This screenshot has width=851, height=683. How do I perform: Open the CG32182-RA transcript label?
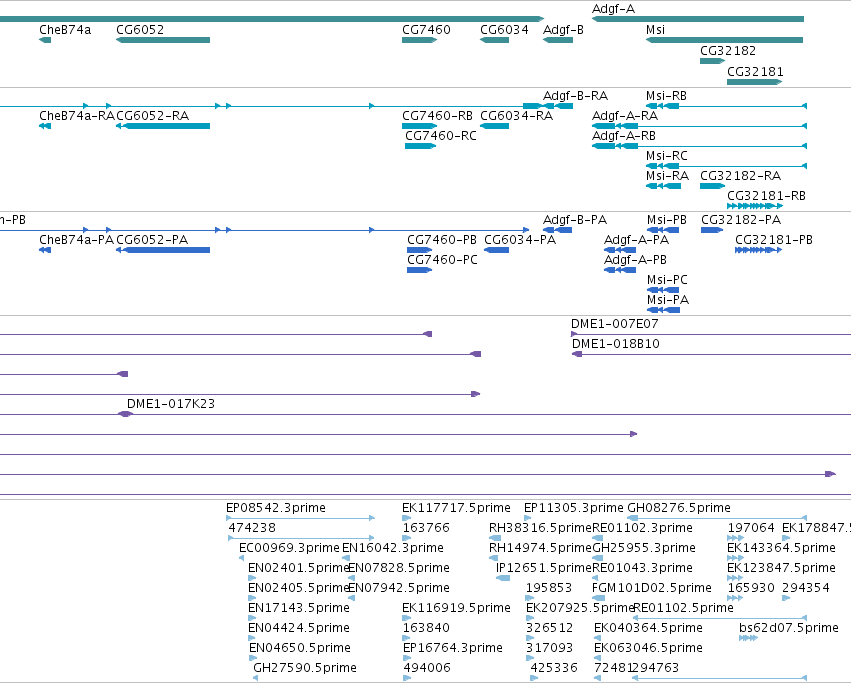click(x=740, y=176)
